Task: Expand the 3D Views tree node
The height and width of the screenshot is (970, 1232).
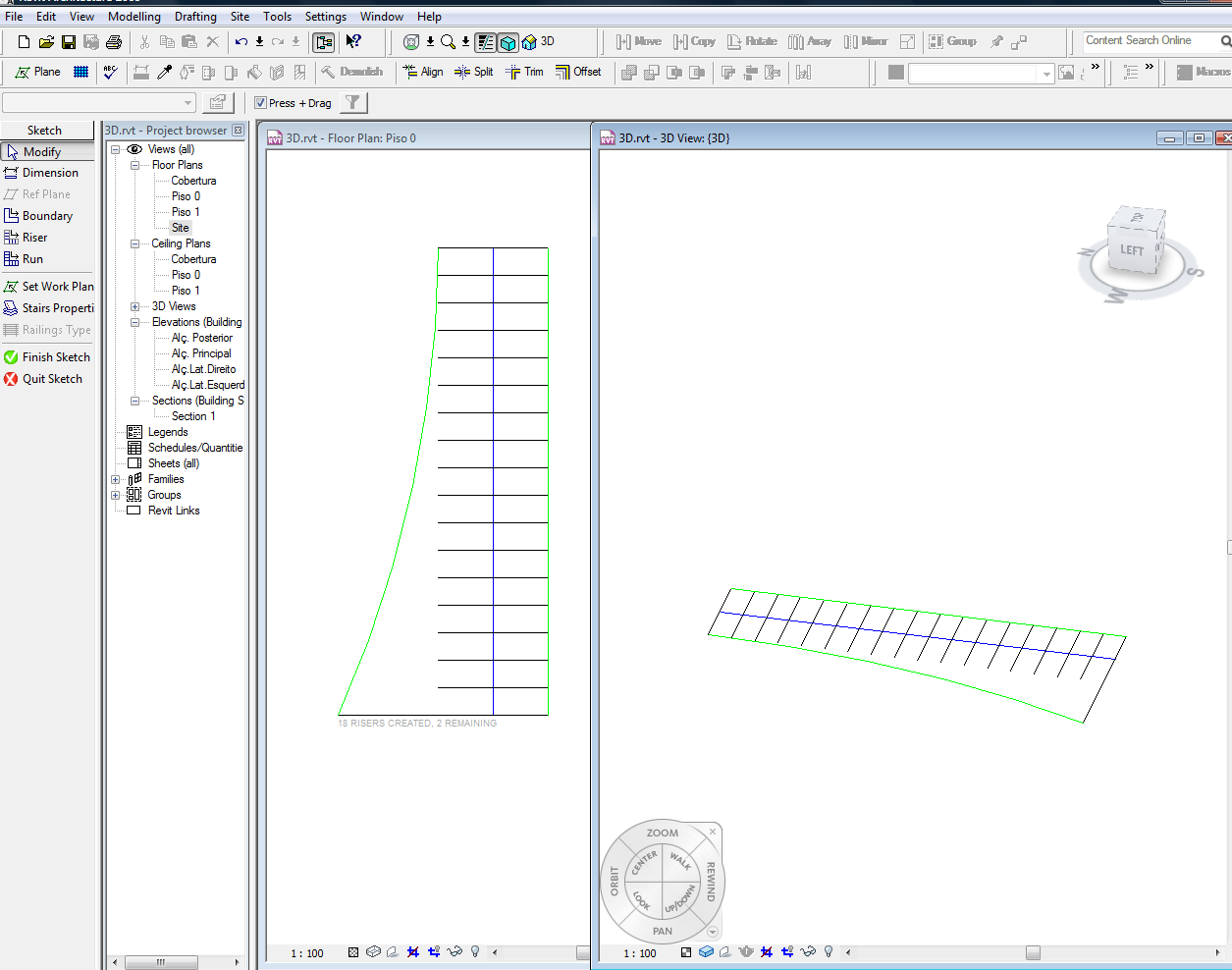Action: click(134, 306)
